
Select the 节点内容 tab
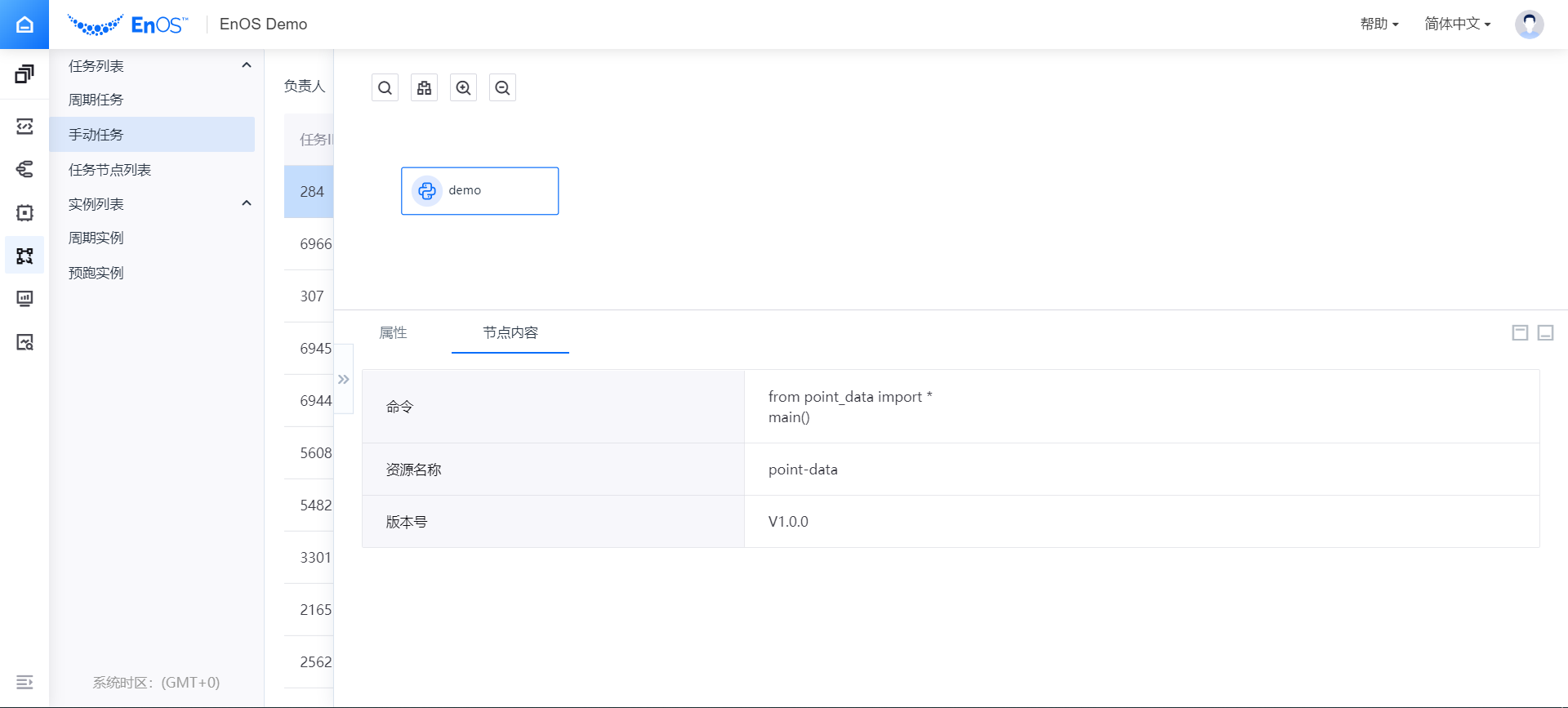[x=510, y=332]
